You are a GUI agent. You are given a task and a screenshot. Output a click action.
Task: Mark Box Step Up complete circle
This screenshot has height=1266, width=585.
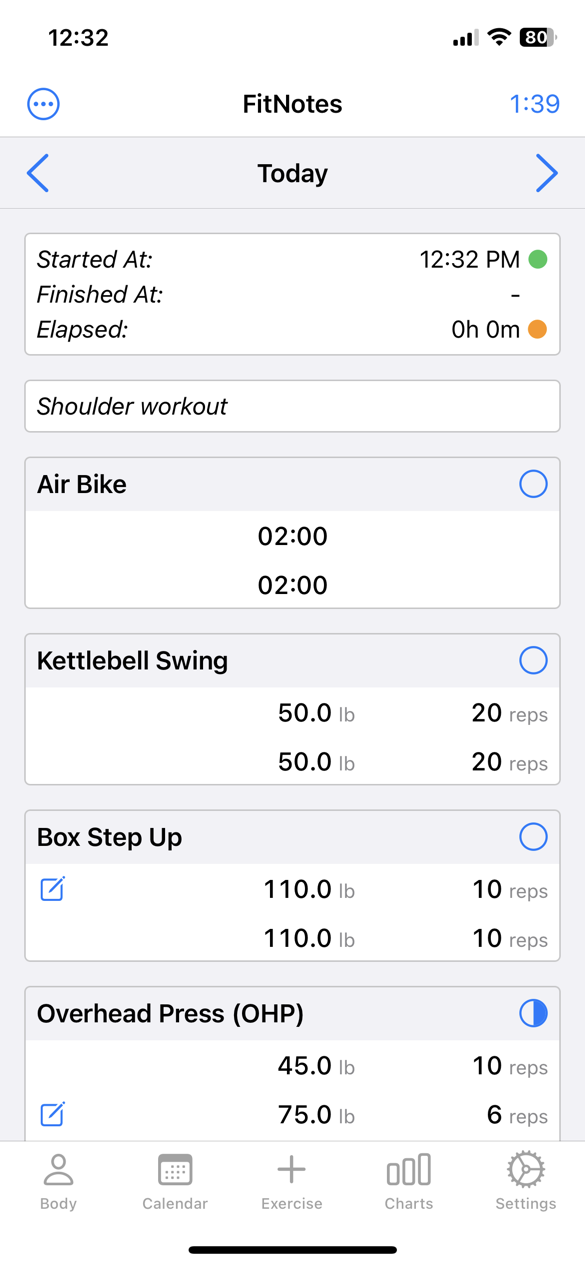click(x=533, y=837)
